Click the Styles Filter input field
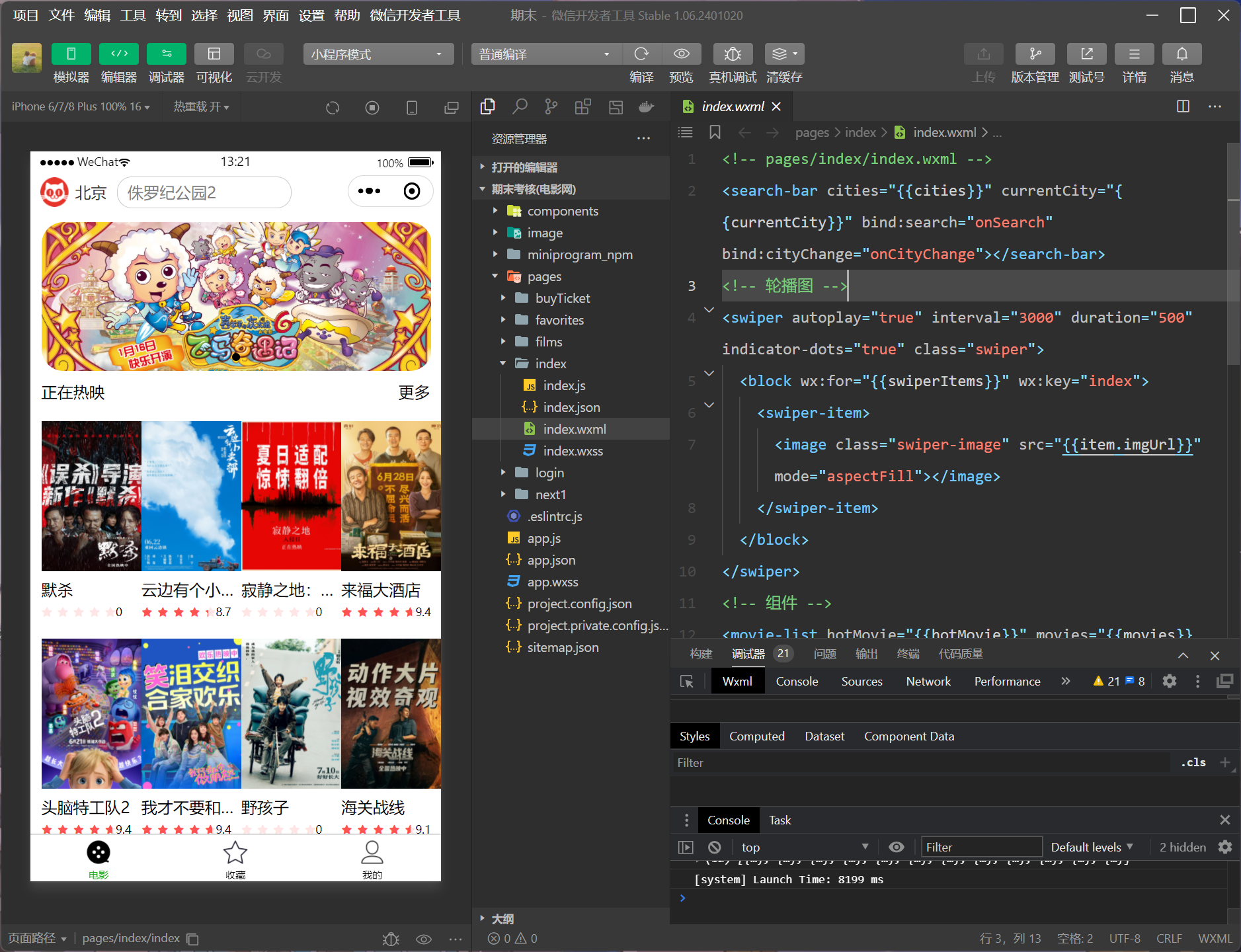The image size is (1241, 952). pos(922,762)
